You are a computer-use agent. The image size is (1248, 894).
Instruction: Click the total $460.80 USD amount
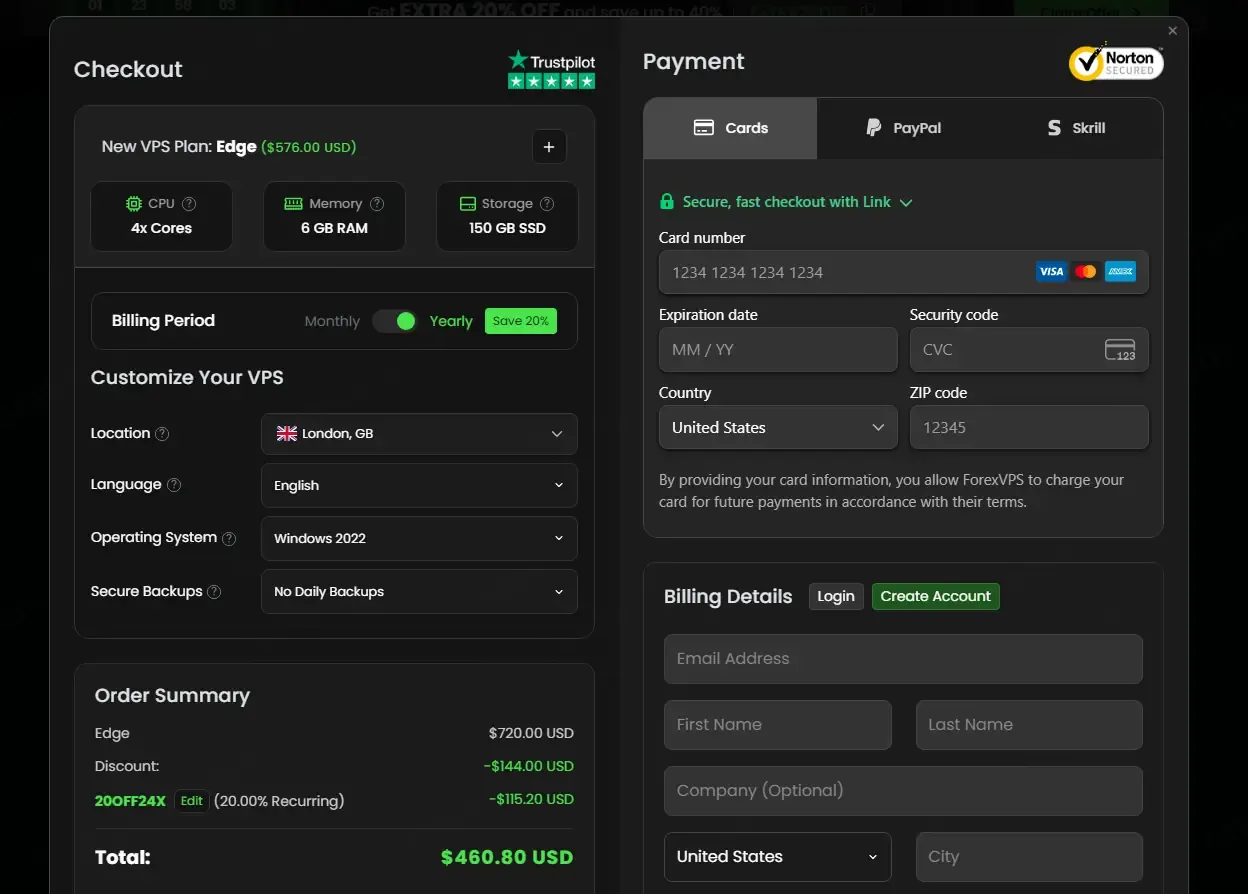[507, 857]
